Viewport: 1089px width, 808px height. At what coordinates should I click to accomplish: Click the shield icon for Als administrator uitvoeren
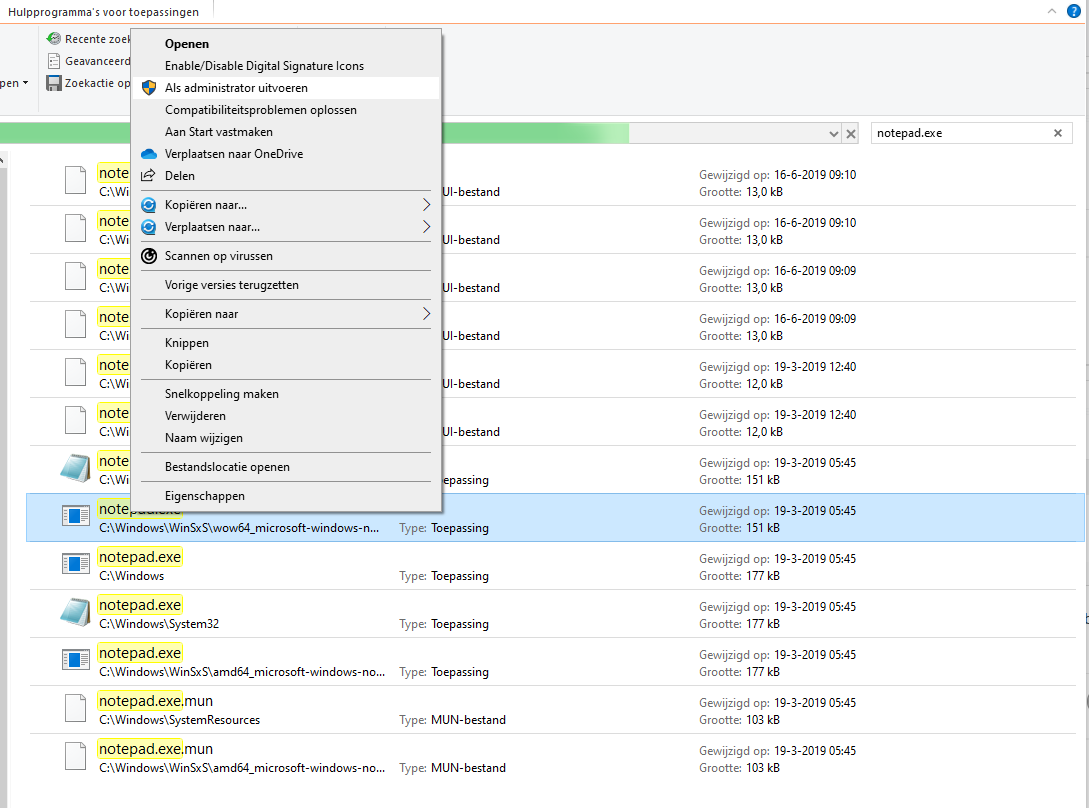[x=149, y=88]
